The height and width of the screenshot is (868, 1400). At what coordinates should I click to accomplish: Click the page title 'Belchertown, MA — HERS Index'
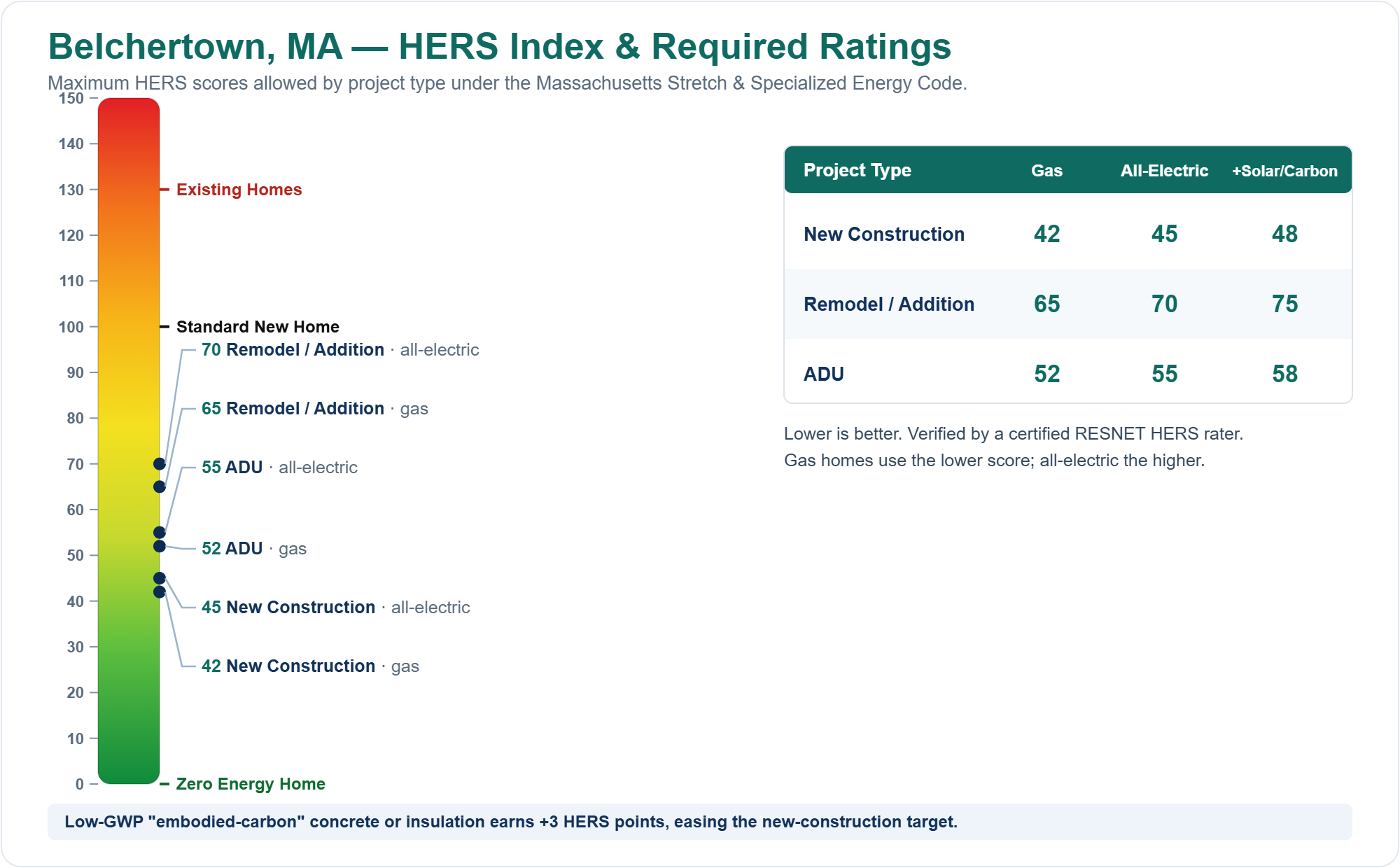point(499,47)
